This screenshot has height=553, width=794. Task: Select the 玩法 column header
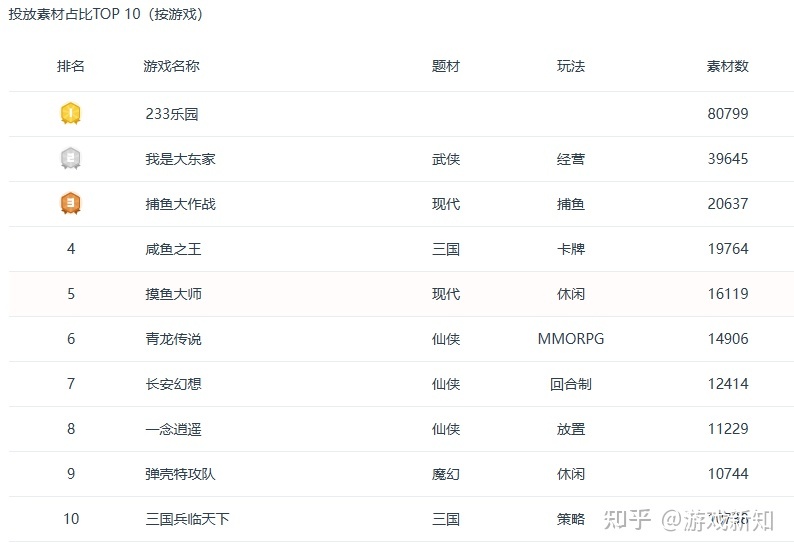[x=571, y=66]
